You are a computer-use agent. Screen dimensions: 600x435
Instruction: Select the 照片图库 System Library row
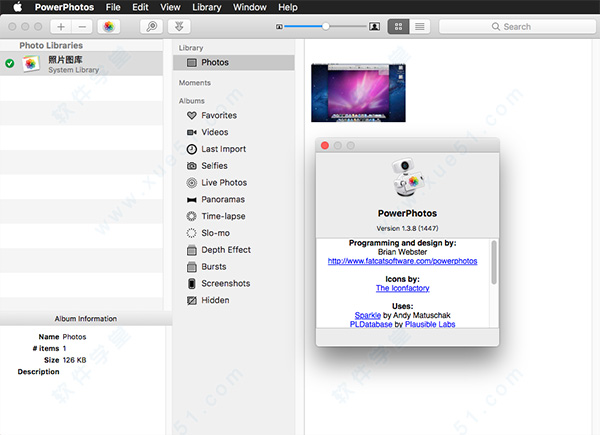82,64
